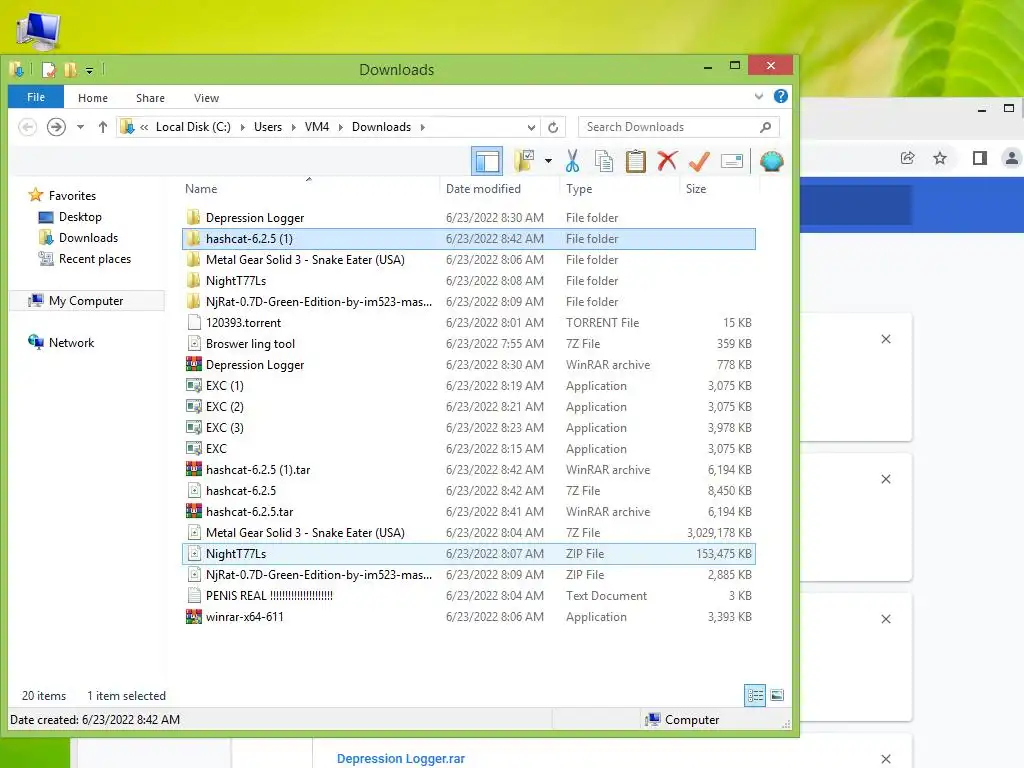Click the folder options toolbar icon

tap(524, 161)
